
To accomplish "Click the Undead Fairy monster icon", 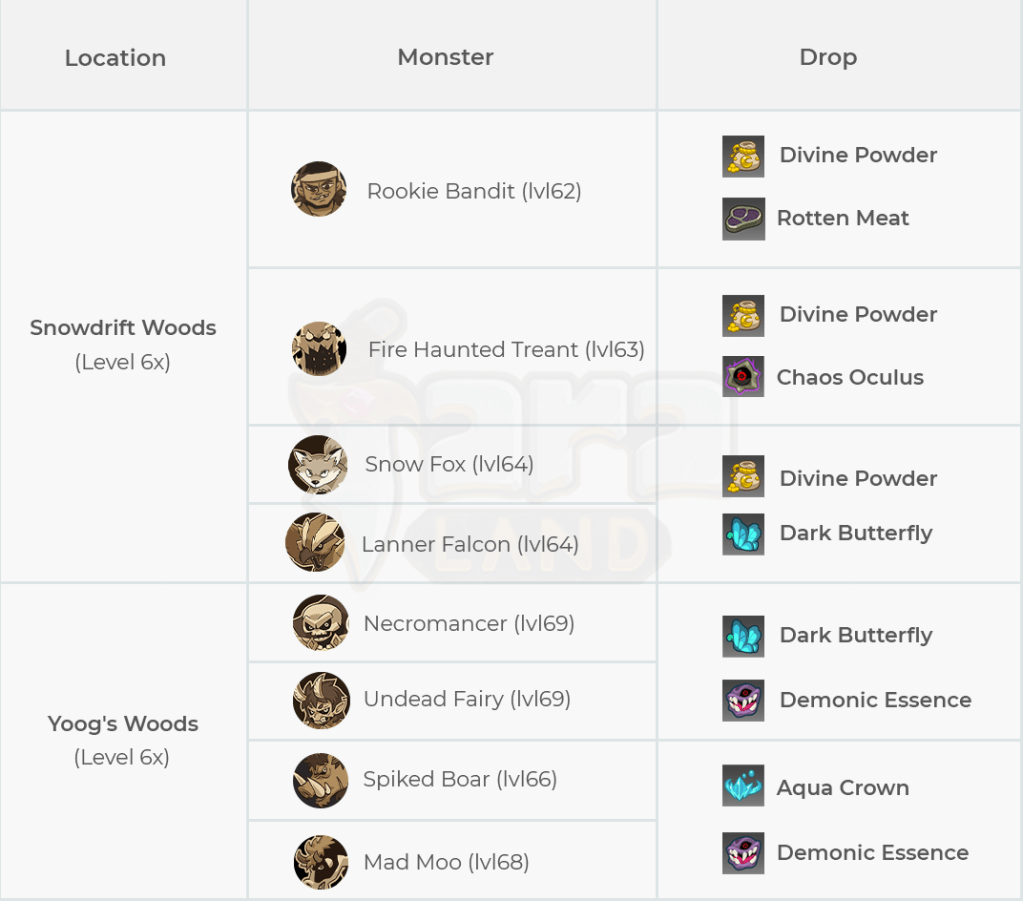I will tap(321, 700).
